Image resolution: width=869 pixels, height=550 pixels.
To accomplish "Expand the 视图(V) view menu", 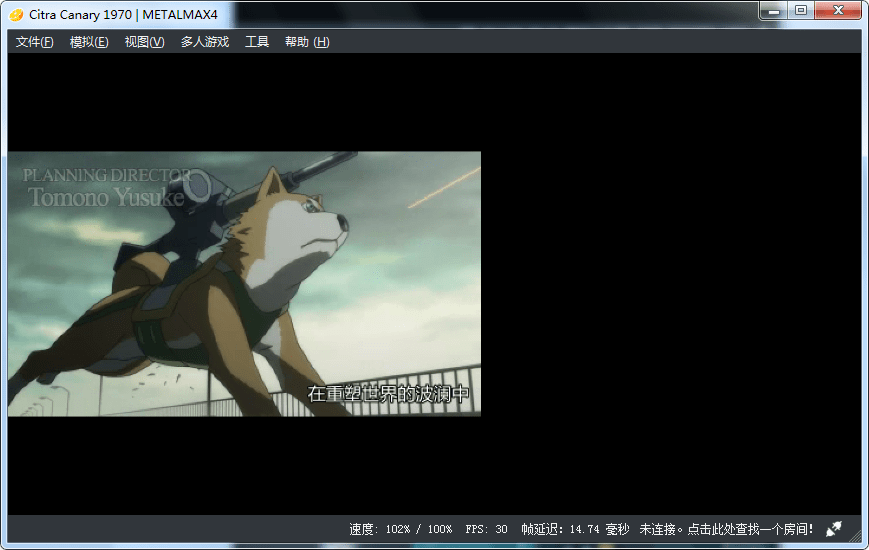I will tap(144, 42).
